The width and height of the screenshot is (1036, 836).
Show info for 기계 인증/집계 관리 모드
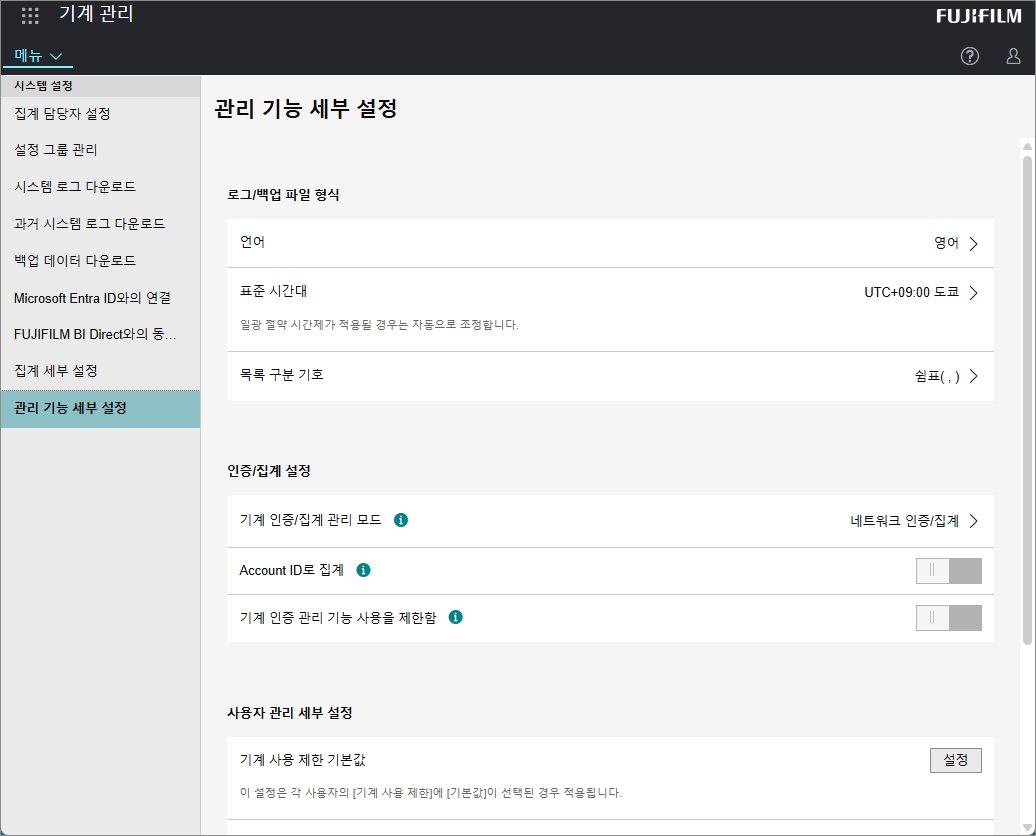pos(400,520)
